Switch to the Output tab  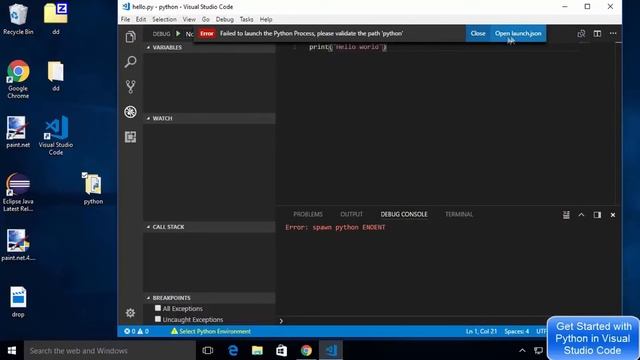[351, 214]
